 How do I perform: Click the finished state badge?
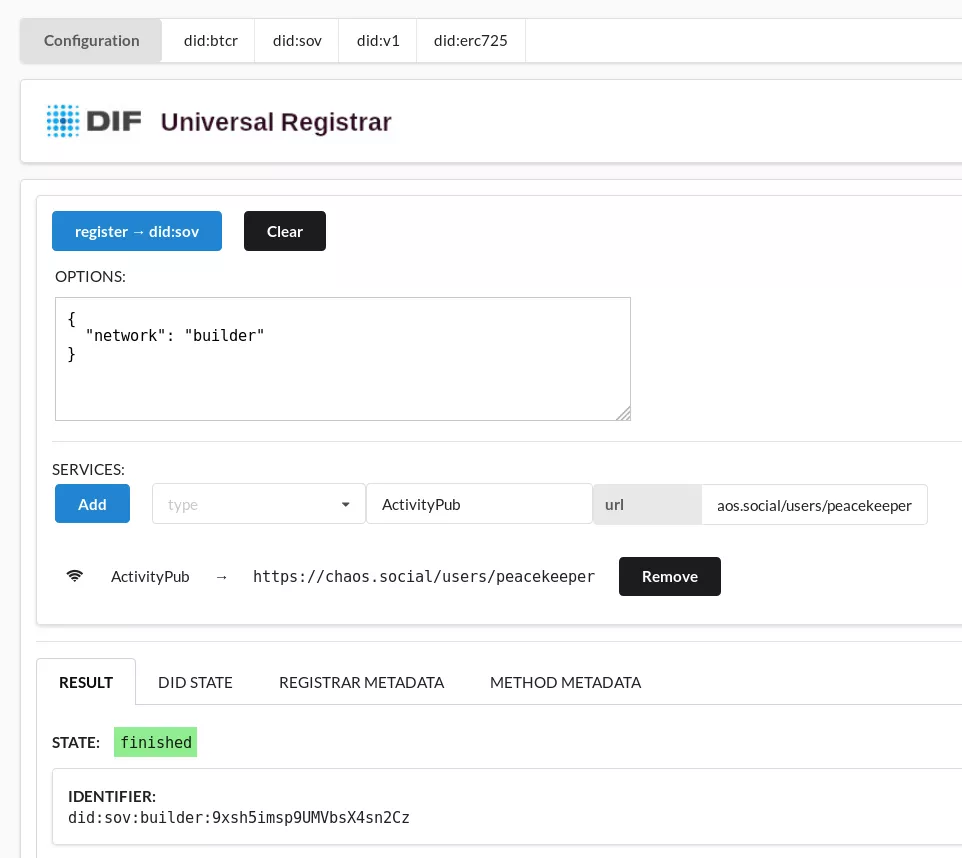click(x=155, y=742)
